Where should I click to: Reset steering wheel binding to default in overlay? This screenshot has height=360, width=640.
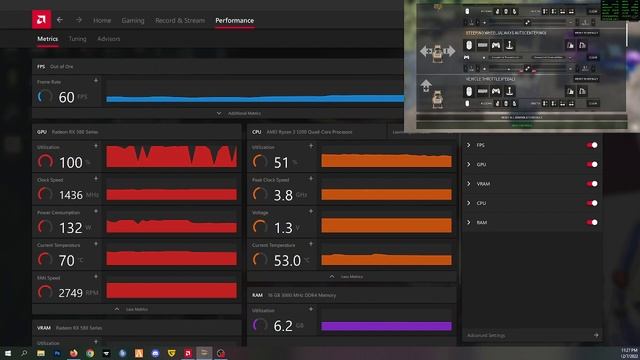point(586,33)
